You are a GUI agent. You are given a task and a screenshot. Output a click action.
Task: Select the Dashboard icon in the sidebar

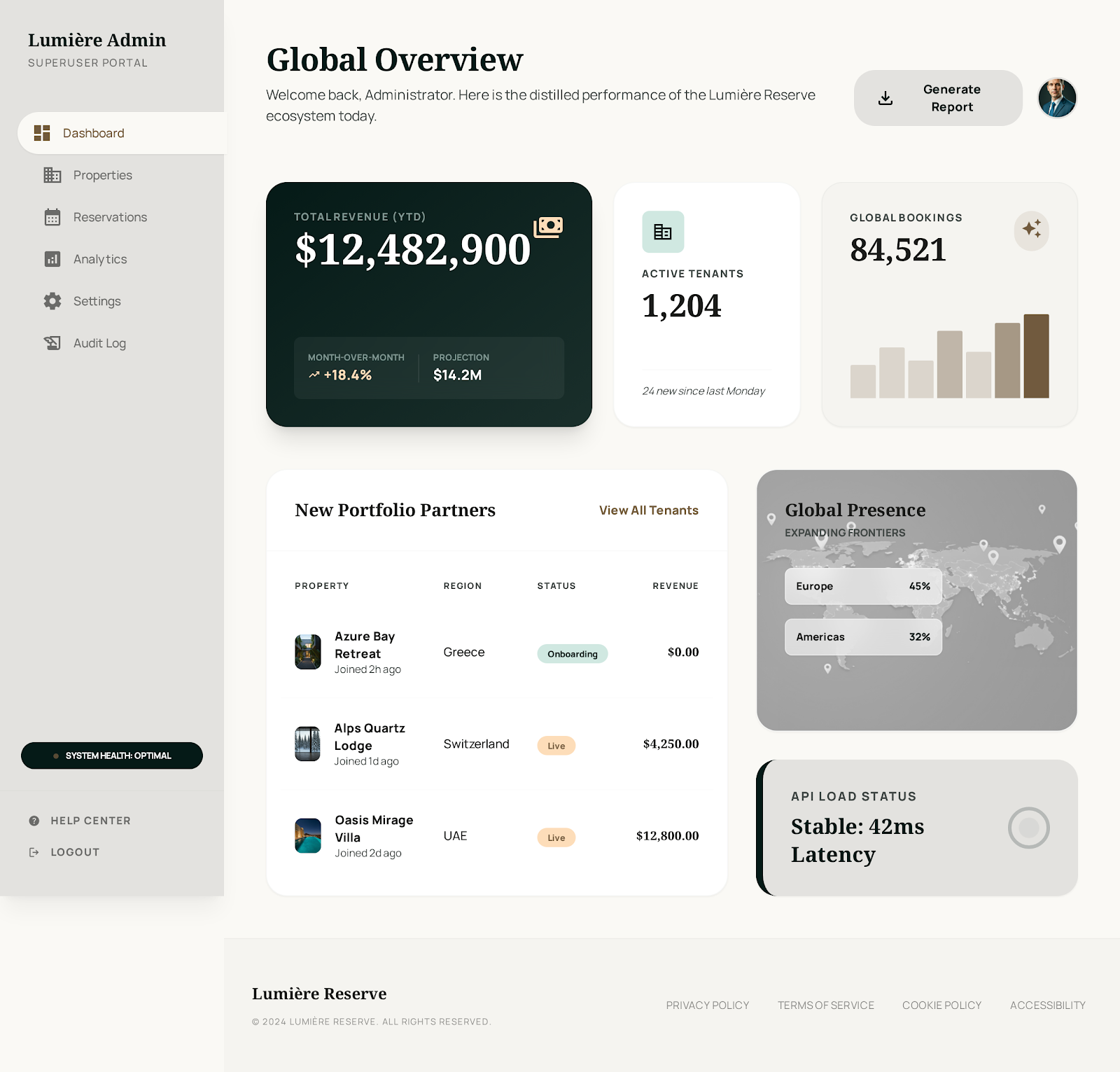coord(42,132)
